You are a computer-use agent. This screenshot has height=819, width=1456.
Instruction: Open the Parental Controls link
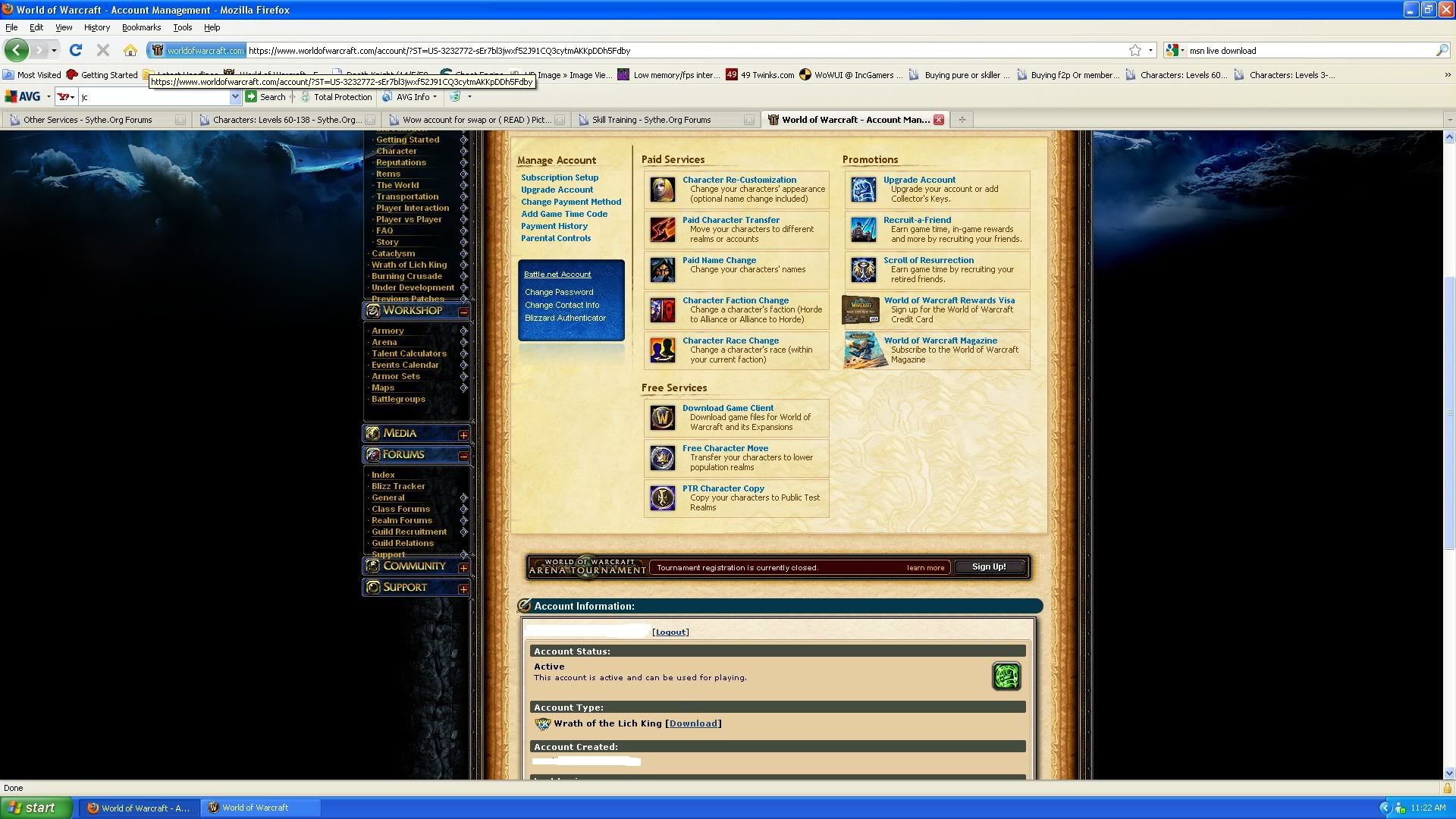pyautogui.click(x=556, y=238)
